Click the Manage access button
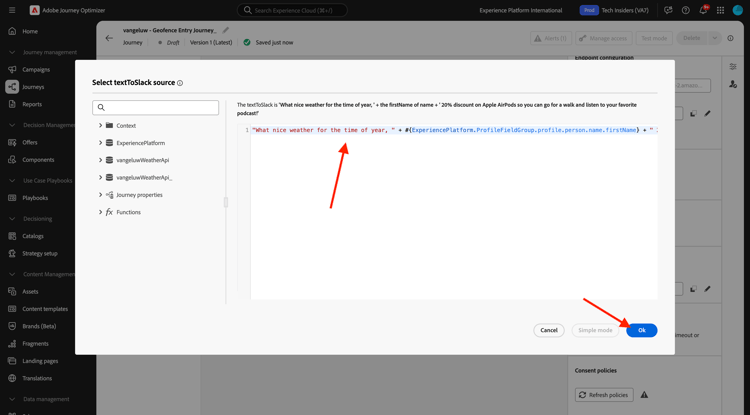Screen dimensions: 750x415 (x=604, y=38)
